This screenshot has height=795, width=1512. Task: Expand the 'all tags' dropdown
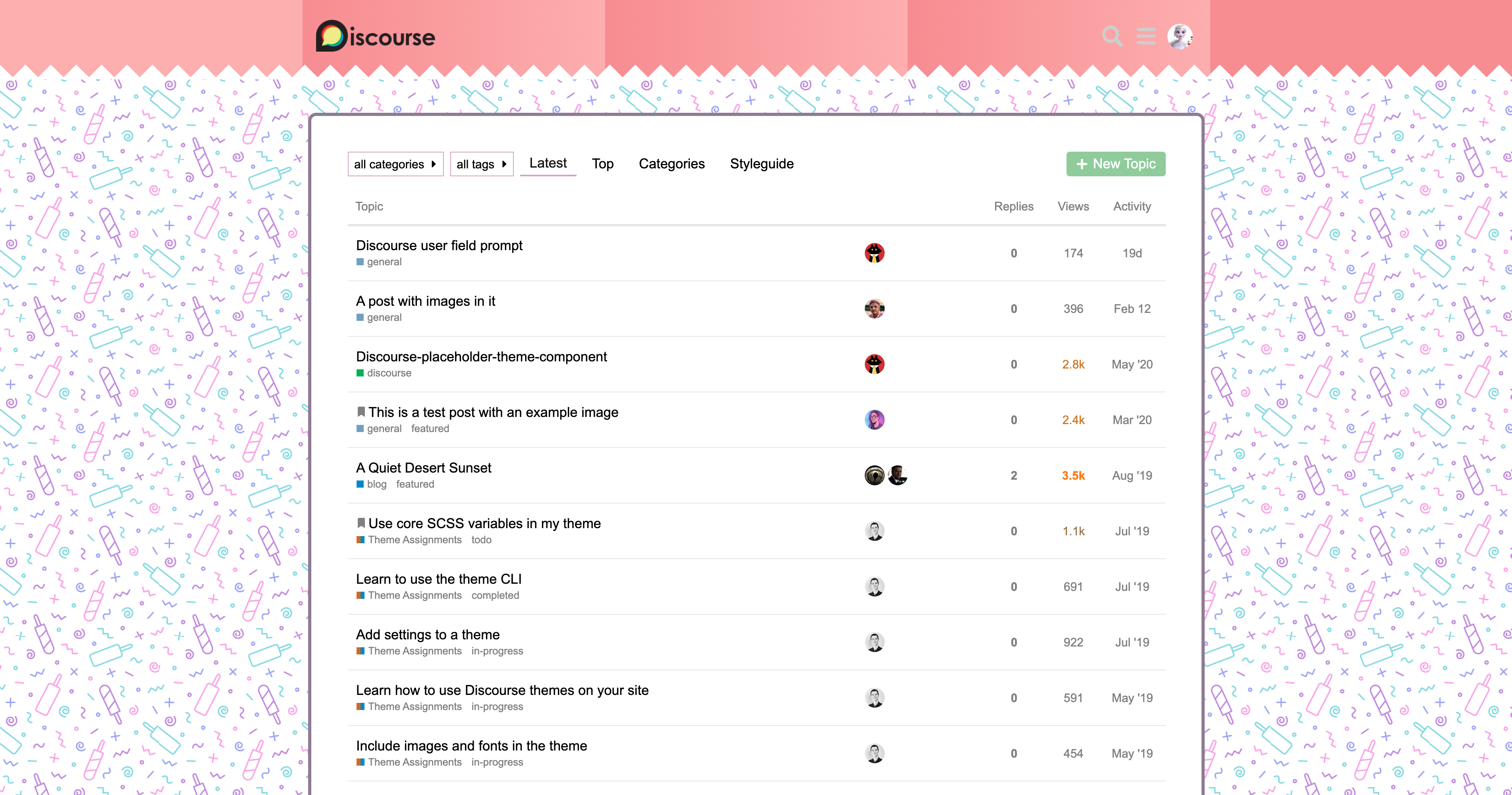tap(481, 164)
